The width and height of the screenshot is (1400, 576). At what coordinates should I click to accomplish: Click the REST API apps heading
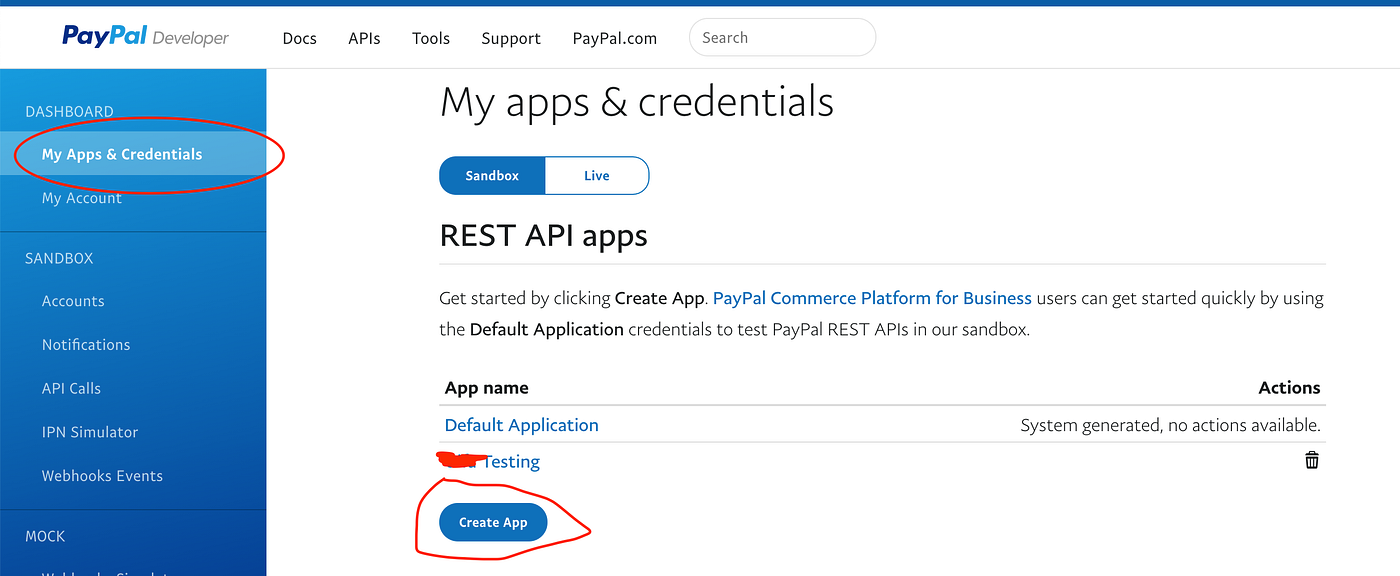pos(543,236)
